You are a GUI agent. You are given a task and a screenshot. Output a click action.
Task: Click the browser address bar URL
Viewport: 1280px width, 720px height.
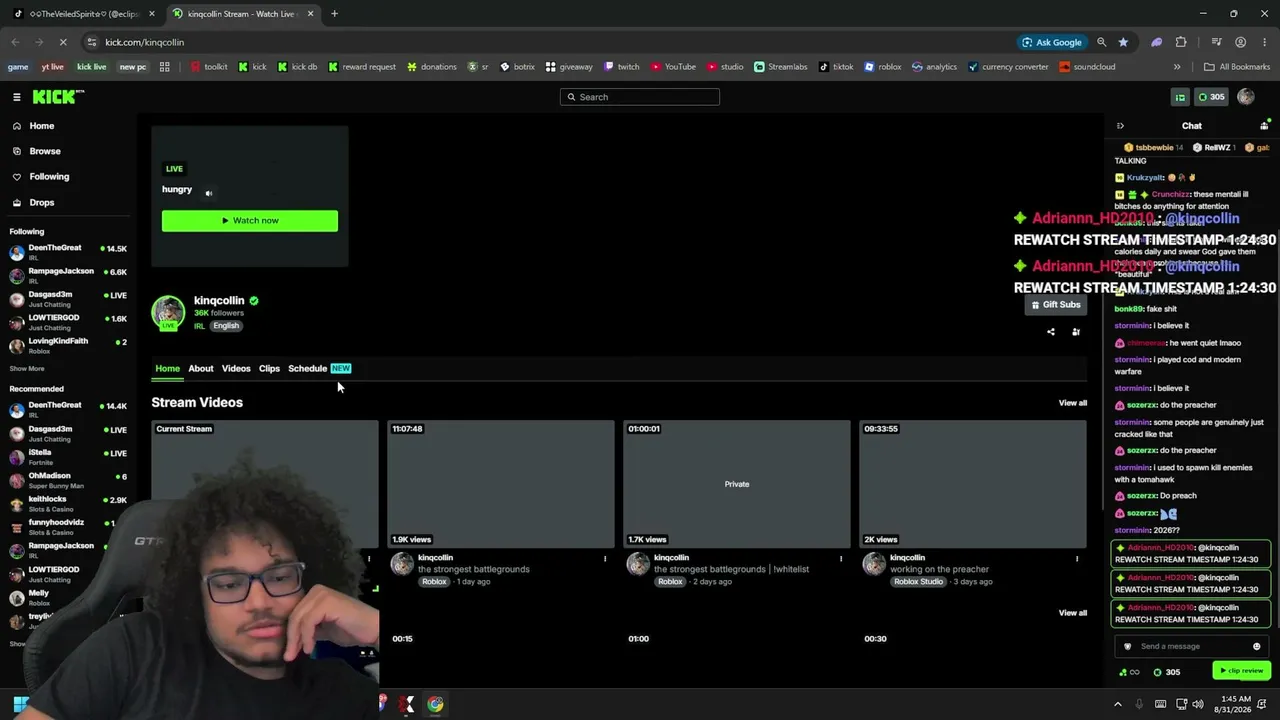point(144,42)
